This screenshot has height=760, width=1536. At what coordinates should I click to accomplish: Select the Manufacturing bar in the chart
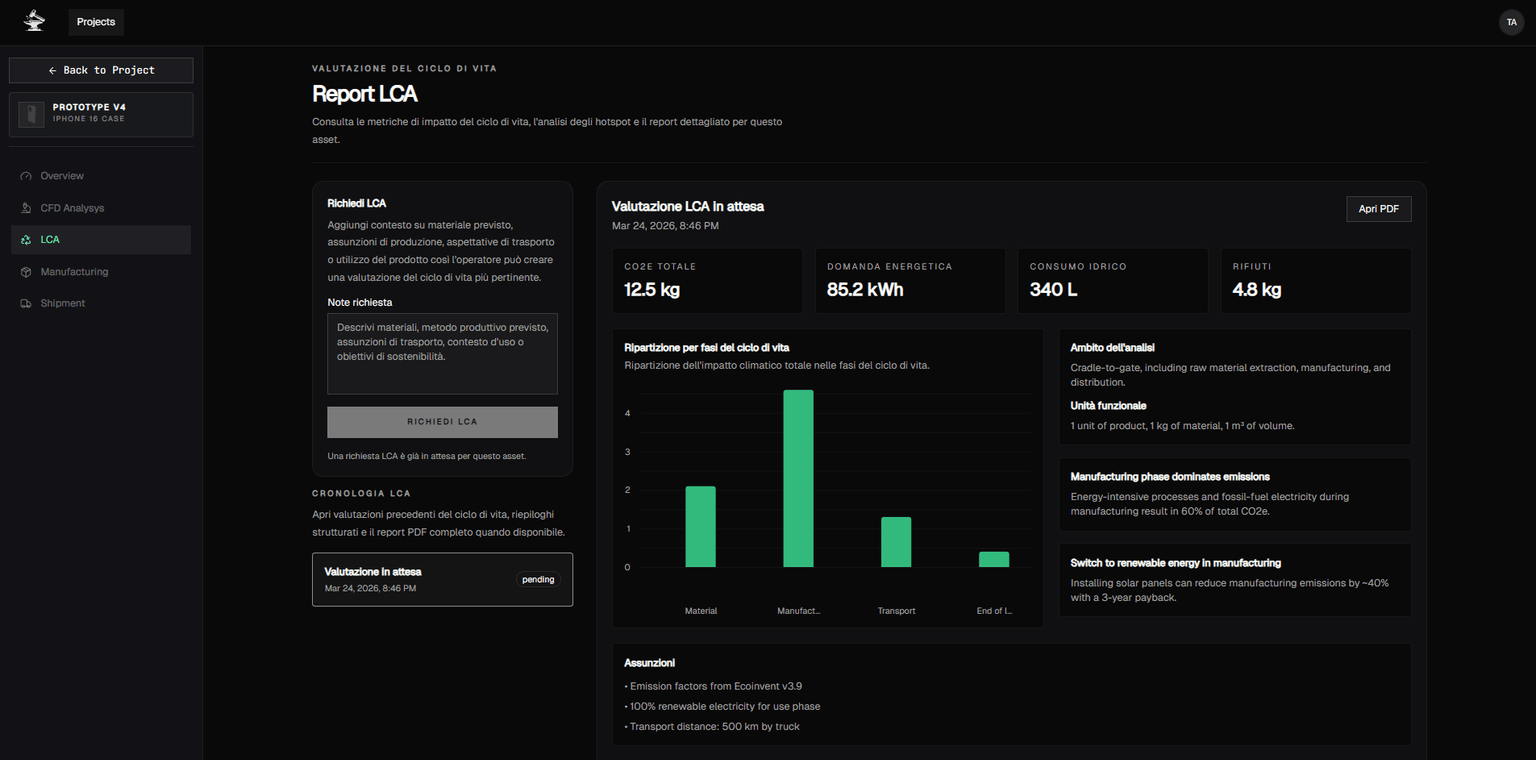(x=798, y=480)
